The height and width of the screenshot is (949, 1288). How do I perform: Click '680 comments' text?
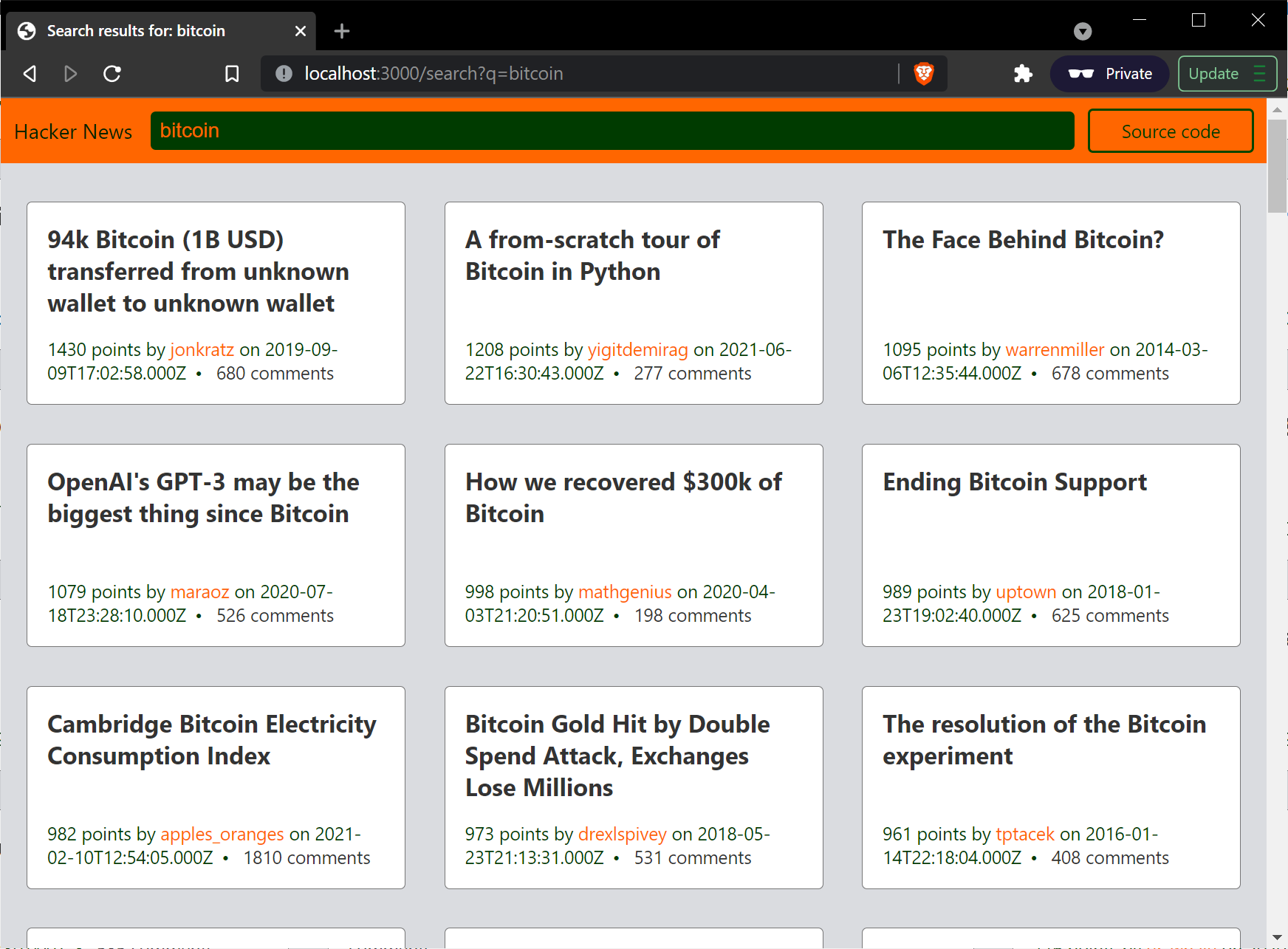[275, 374]
